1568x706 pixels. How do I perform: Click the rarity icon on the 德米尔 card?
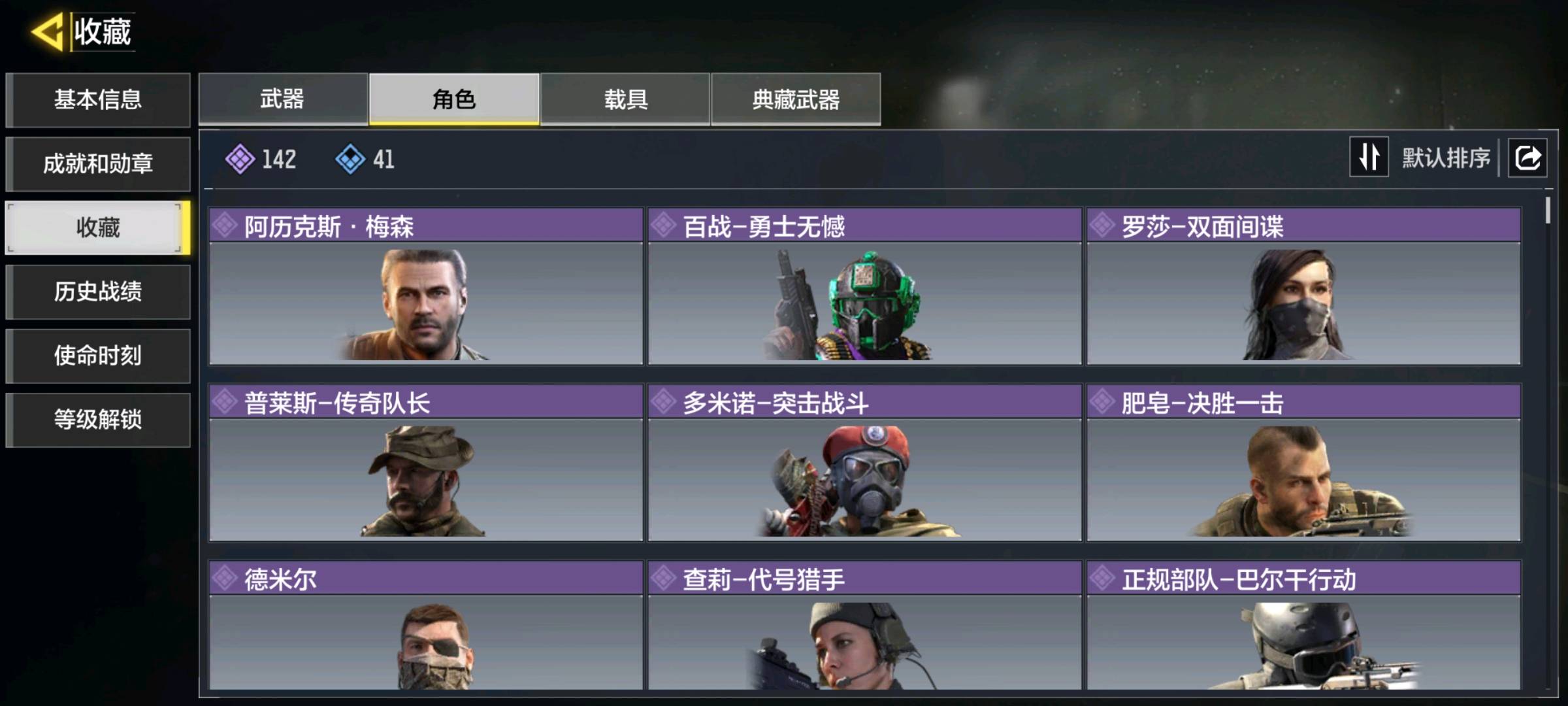tap(225, 578)
